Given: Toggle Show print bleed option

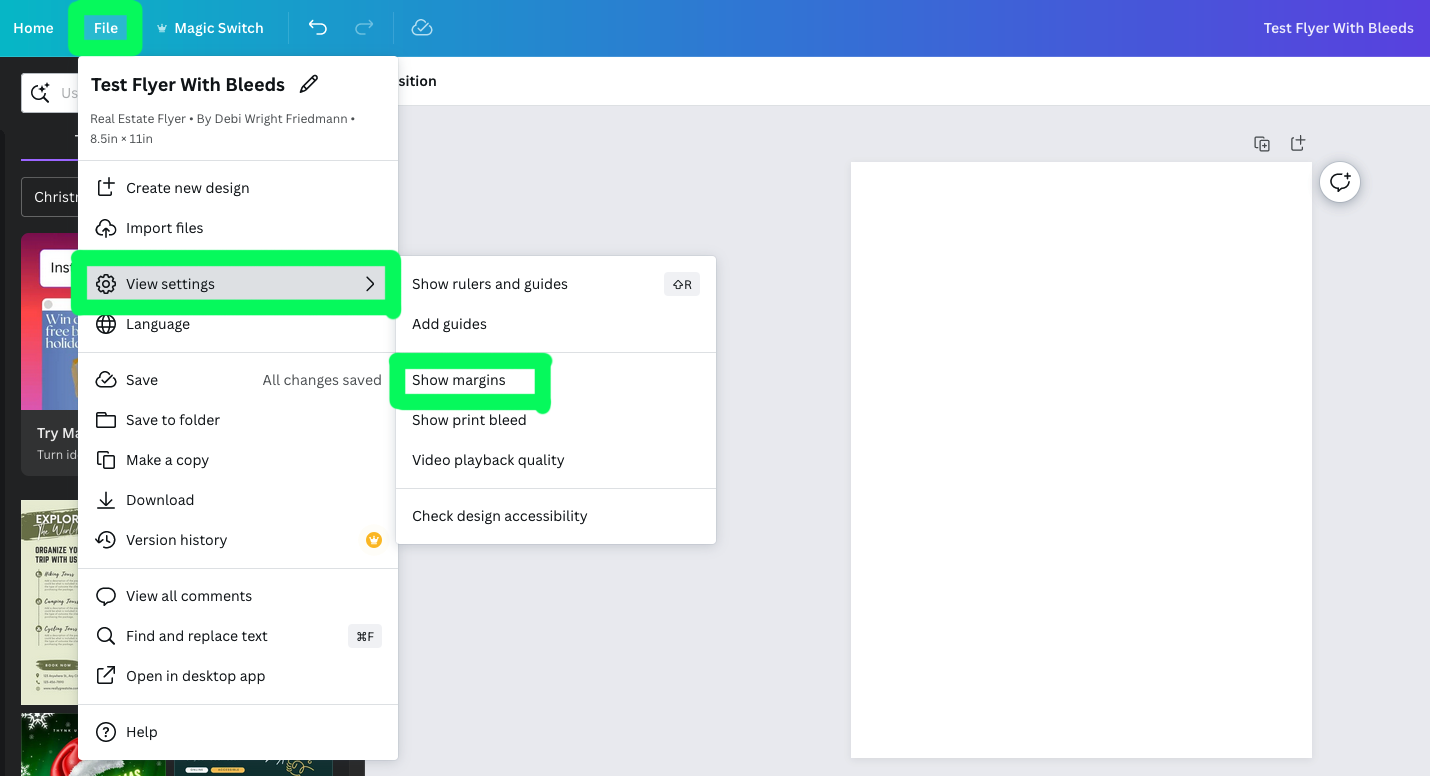Looking at the screenshot, I should 469,420.
